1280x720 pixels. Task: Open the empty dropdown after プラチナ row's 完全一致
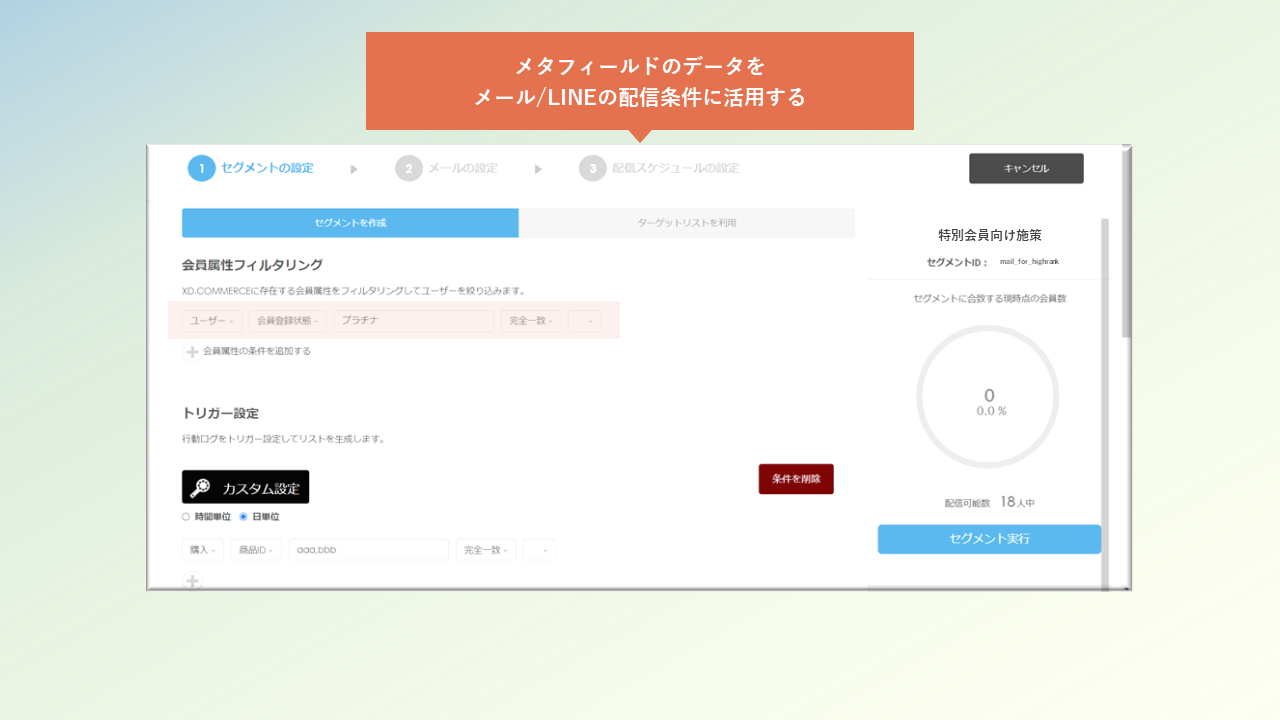[585, 321]
